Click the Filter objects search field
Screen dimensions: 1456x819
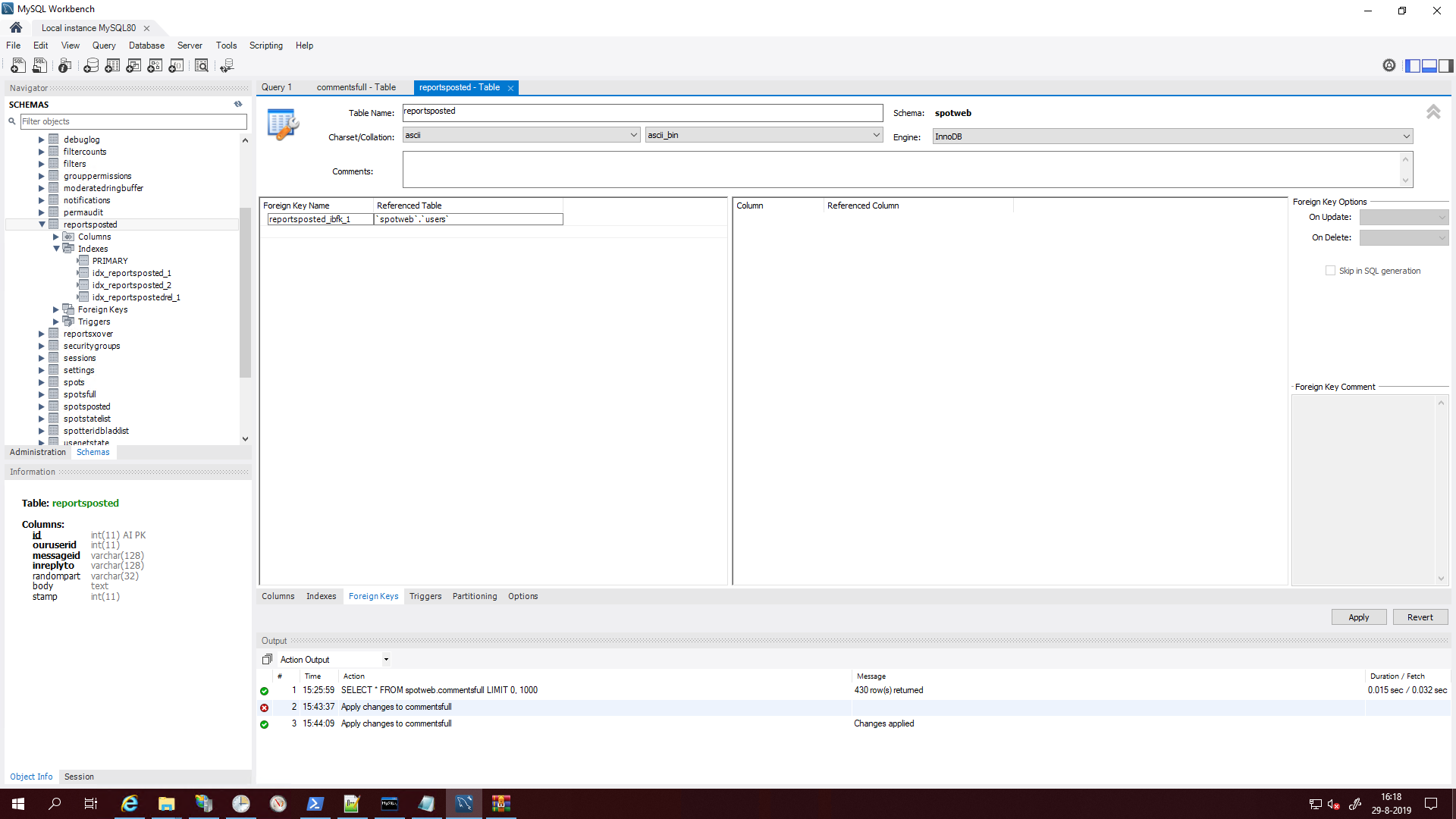point(133,121)
